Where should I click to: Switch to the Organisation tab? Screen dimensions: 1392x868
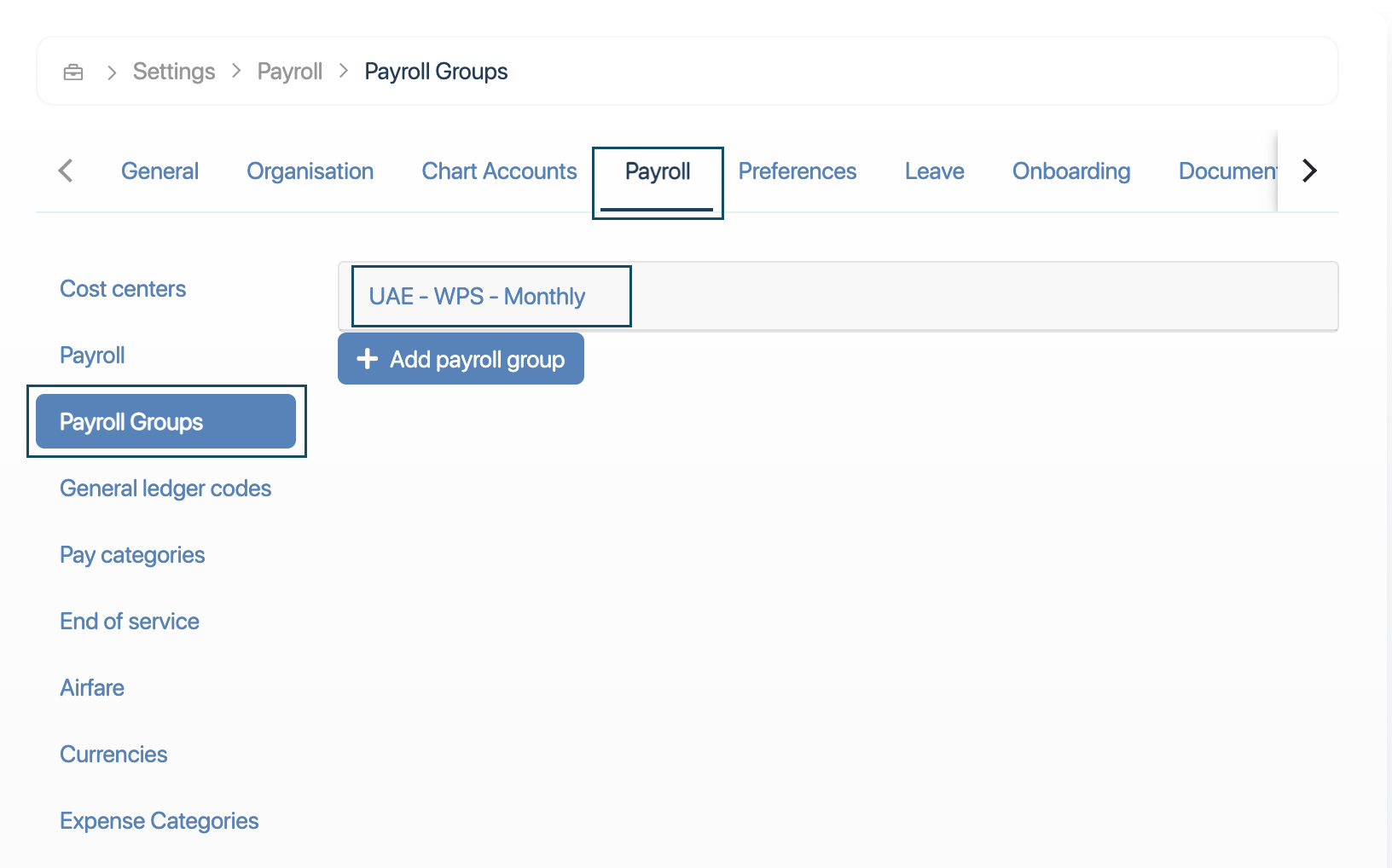click(310, 171)
